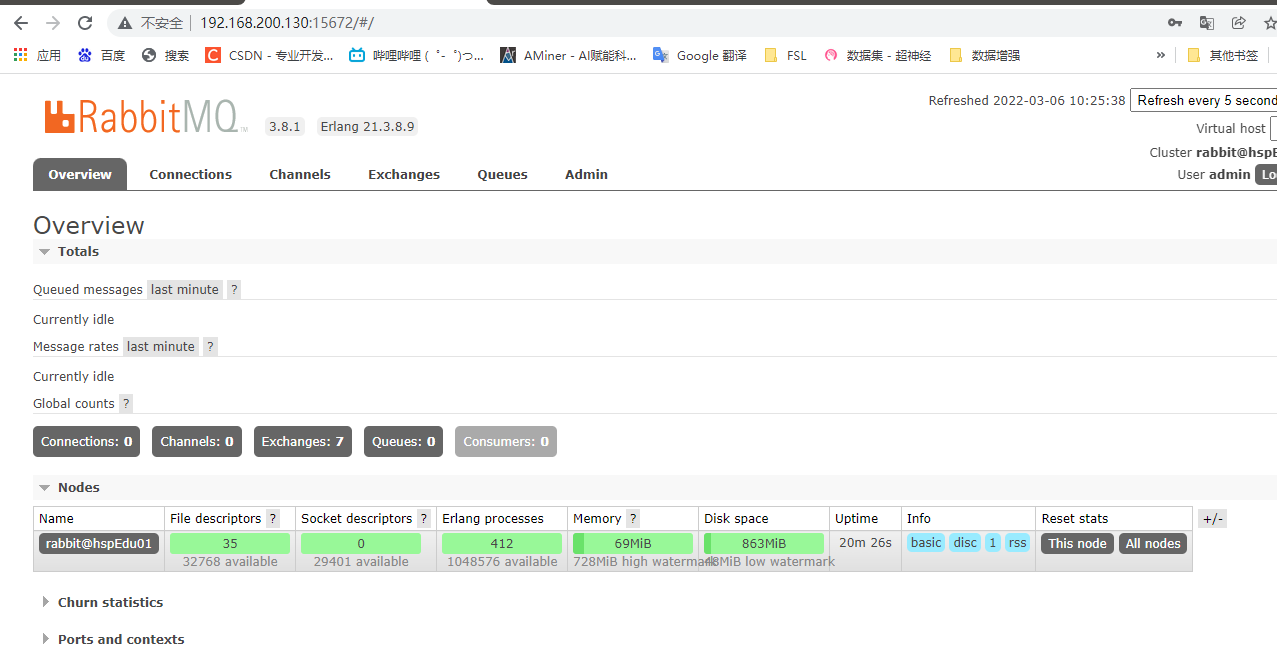Go back to the previous browser page
This screenshot has height=667, width=1277.
click(21, 23)
